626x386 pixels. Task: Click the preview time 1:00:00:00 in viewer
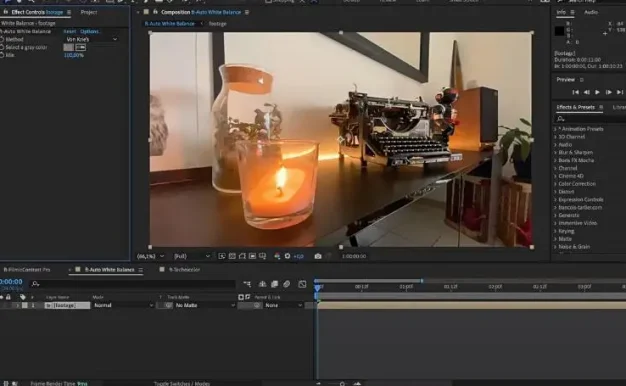tap(354, 256)
